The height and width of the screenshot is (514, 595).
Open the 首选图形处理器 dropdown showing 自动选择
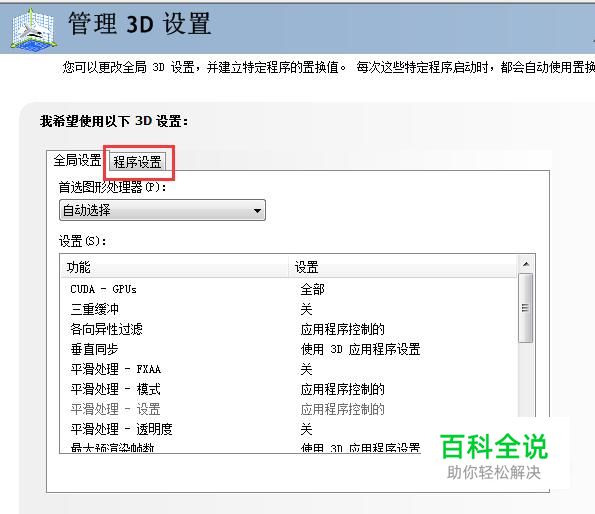[162, 210]
